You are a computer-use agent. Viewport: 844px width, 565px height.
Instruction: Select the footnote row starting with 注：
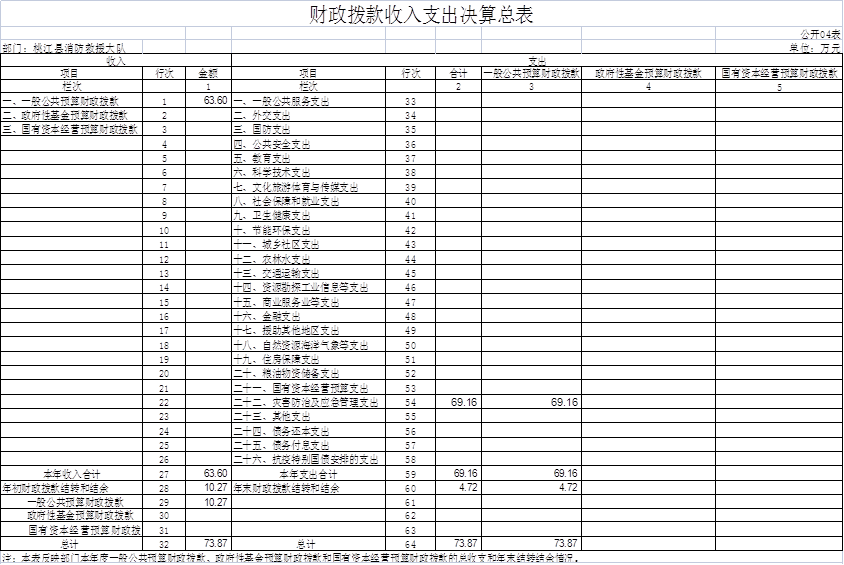pyautogui.click(x=290, y=558)
